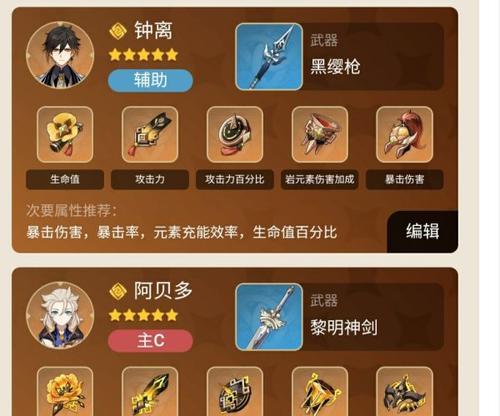The image size is (500, 416).
Task: Select Zhongli's goblet artifact above 岩元素伤害加成
Action: click(320, 135)
